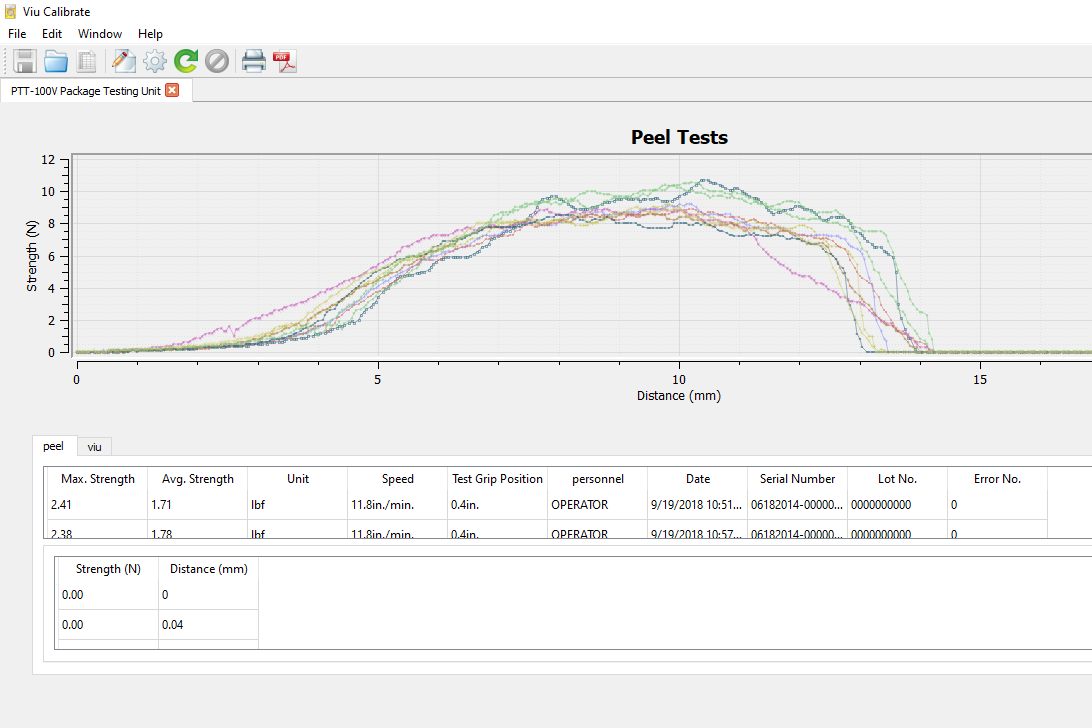Switch to the viu tab

pos(94,447)
